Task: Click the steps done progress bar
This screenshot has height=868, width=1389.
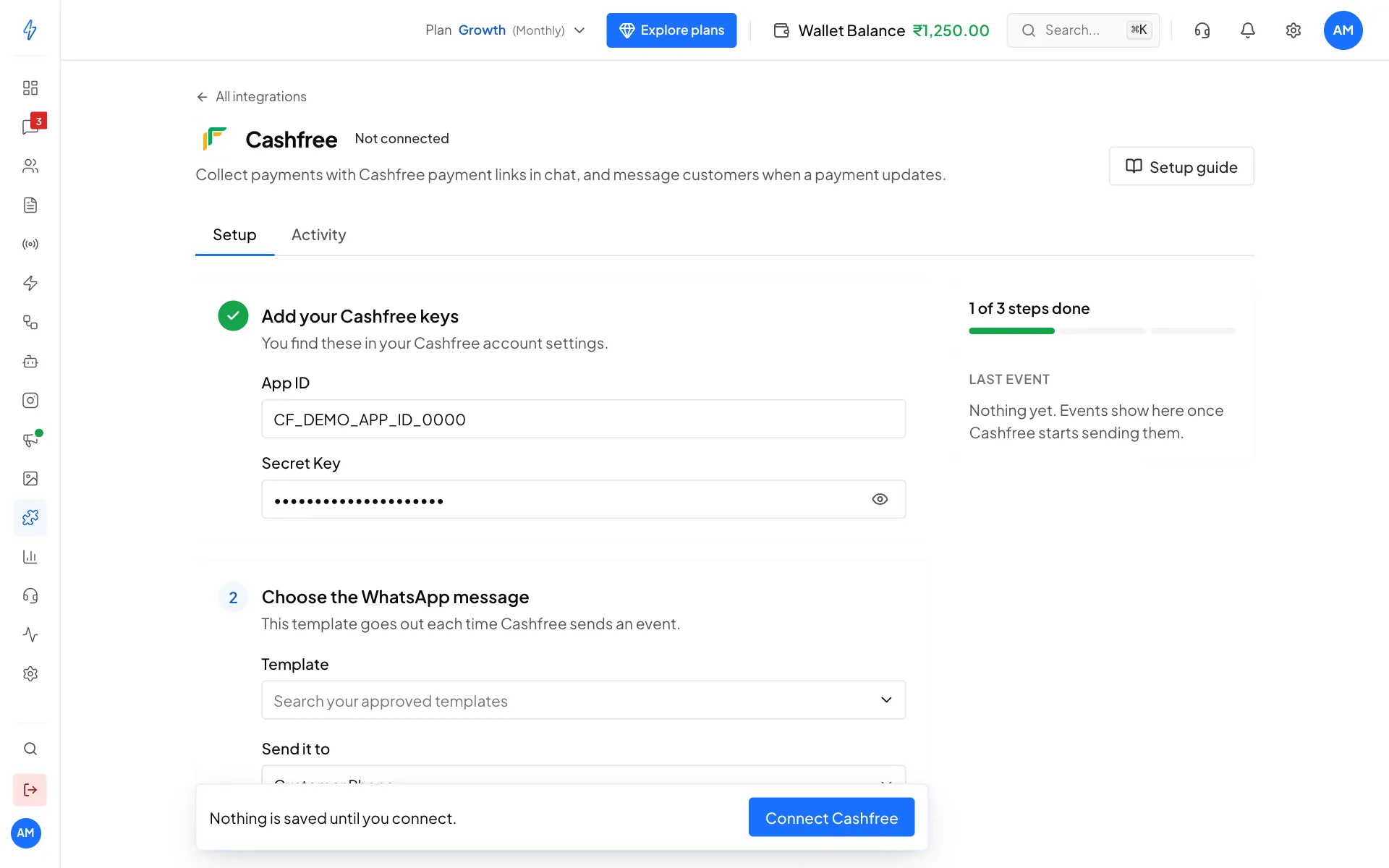Action: 1102,331
